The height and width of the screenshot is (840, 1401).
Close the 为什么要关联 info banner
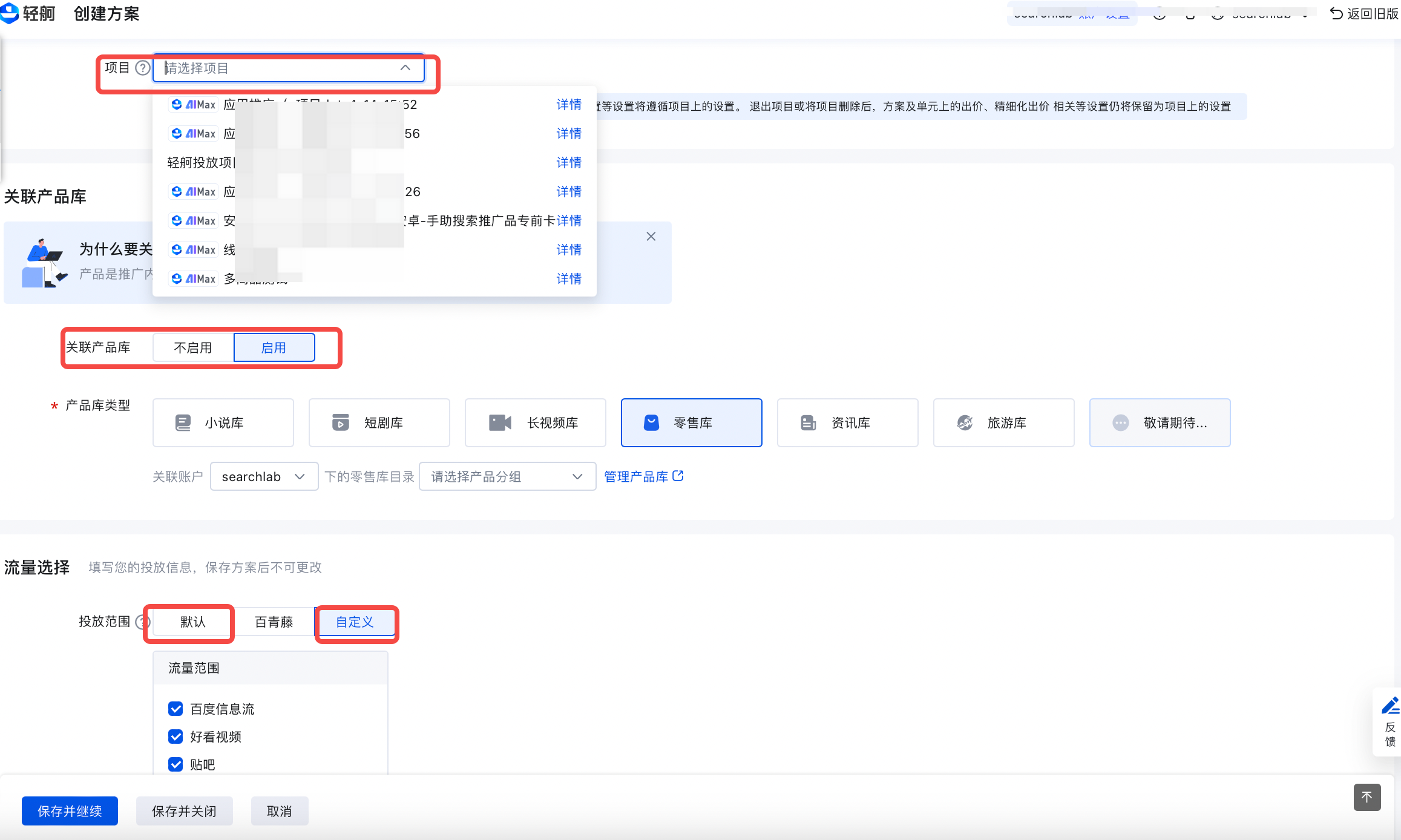tap(651, 237)
